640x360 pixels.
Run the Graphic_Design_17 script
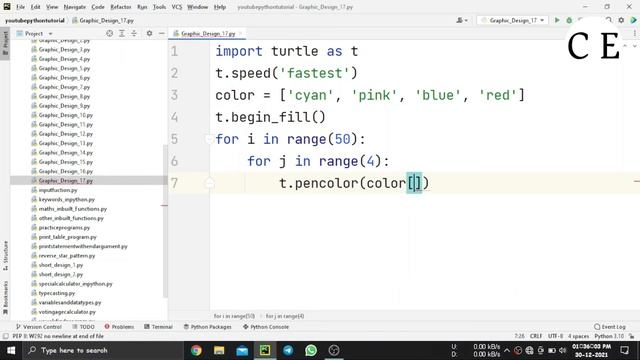(x=557, y=20)
